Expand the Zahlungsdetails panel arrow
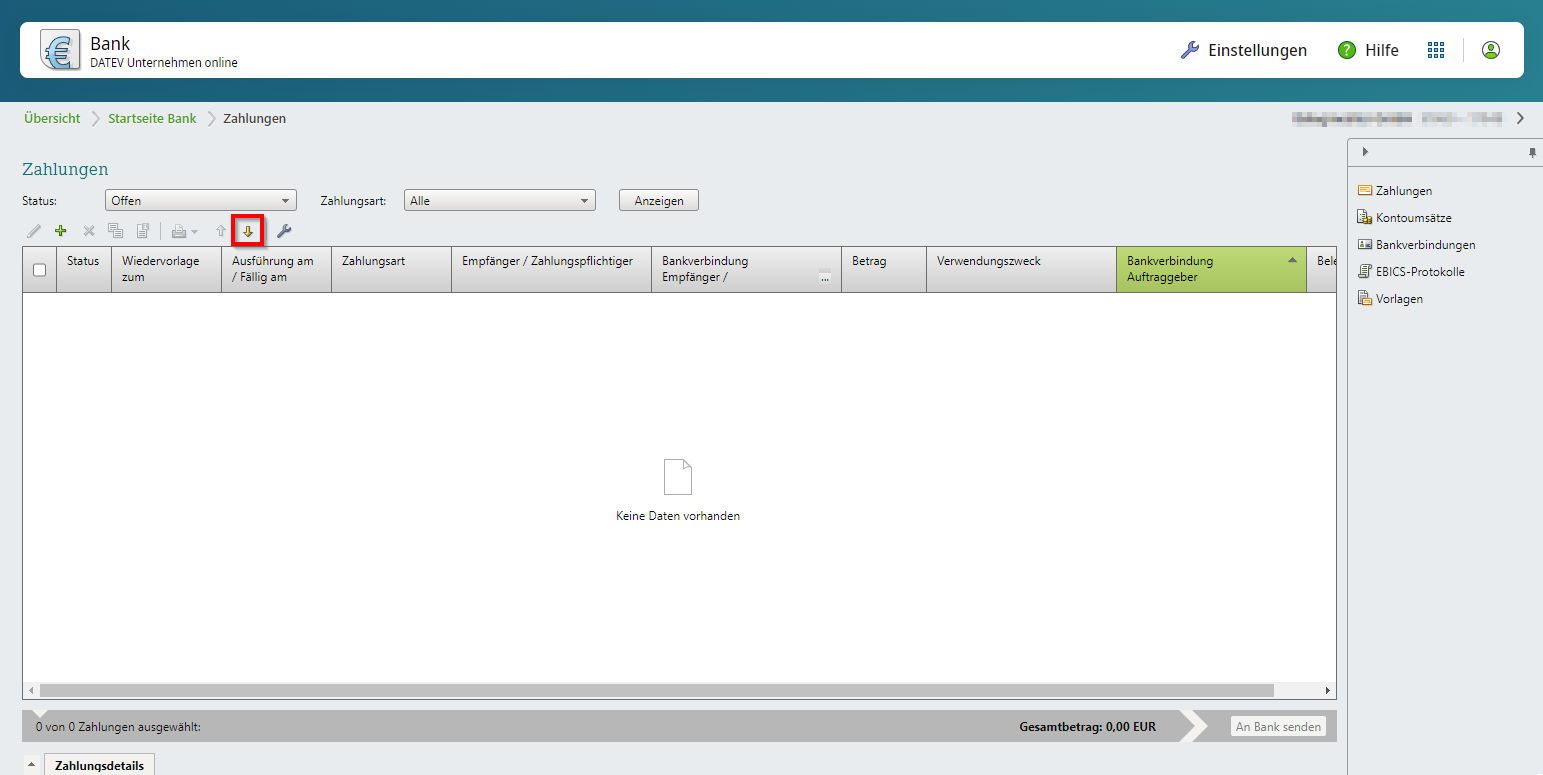The image size is (1543, 775). [30, 766]
